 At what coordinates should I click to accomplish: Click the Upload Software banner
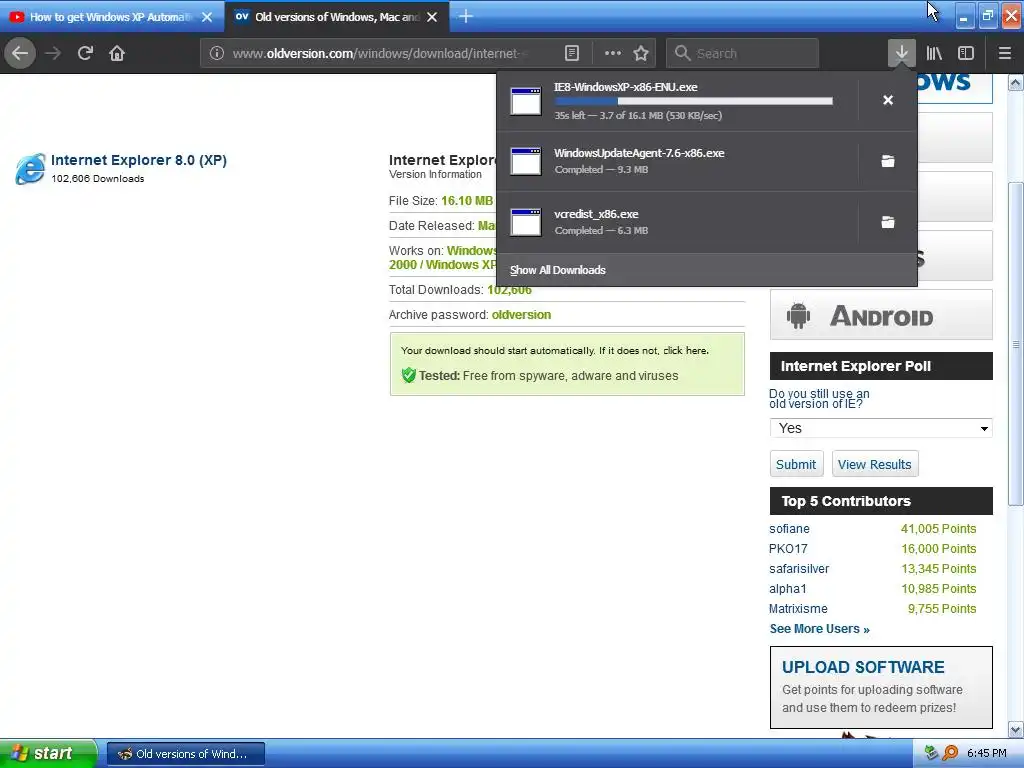[x=881, y=688]
